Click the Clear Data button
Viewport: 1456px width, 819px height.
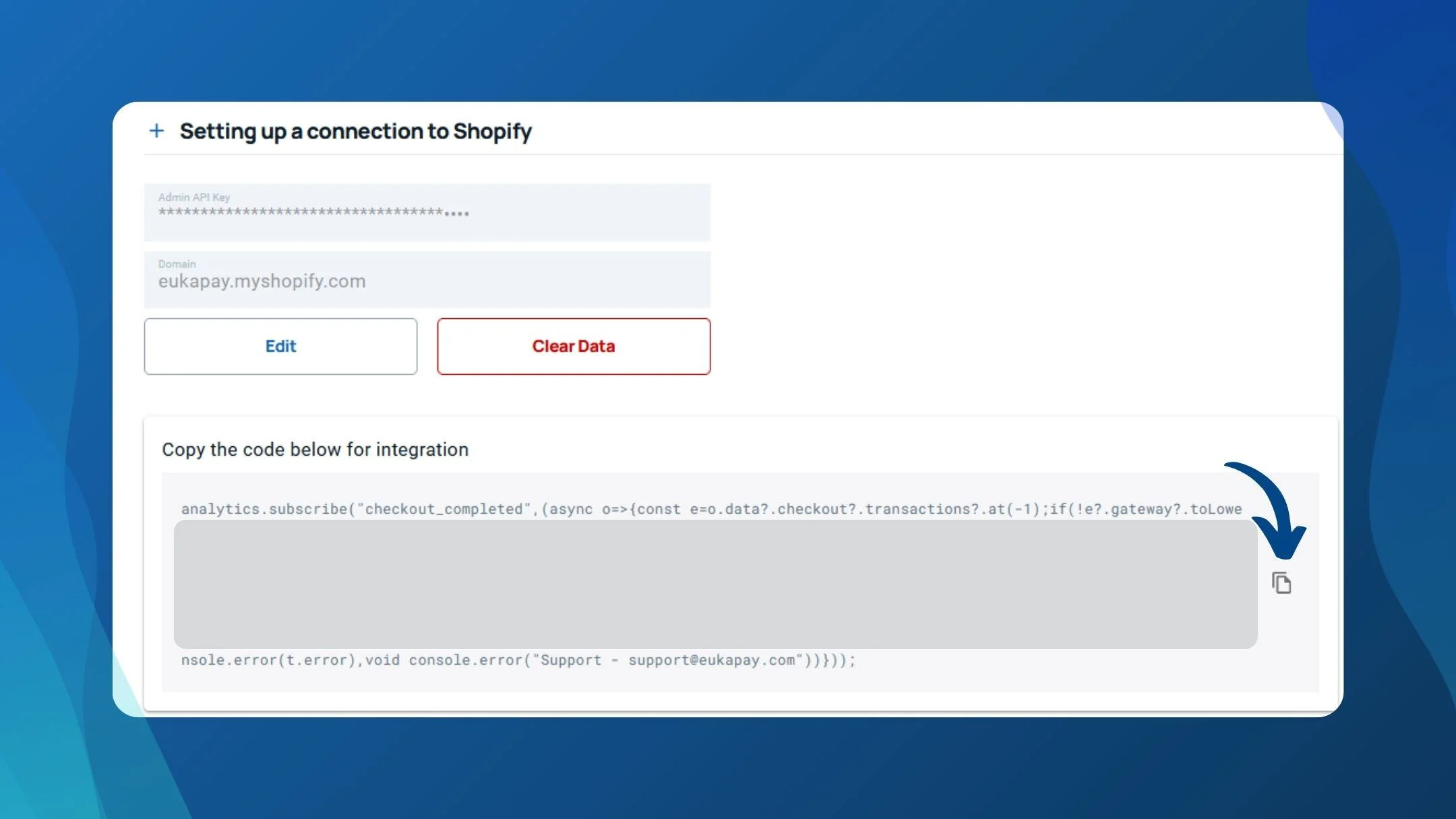pos(574,346)
